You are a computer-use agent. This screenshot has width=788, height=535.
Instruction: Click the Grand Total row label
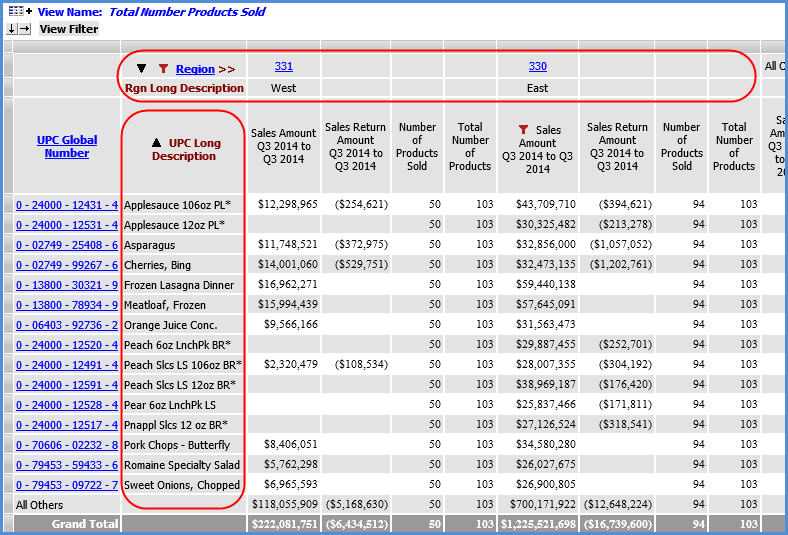click(85, 524)
